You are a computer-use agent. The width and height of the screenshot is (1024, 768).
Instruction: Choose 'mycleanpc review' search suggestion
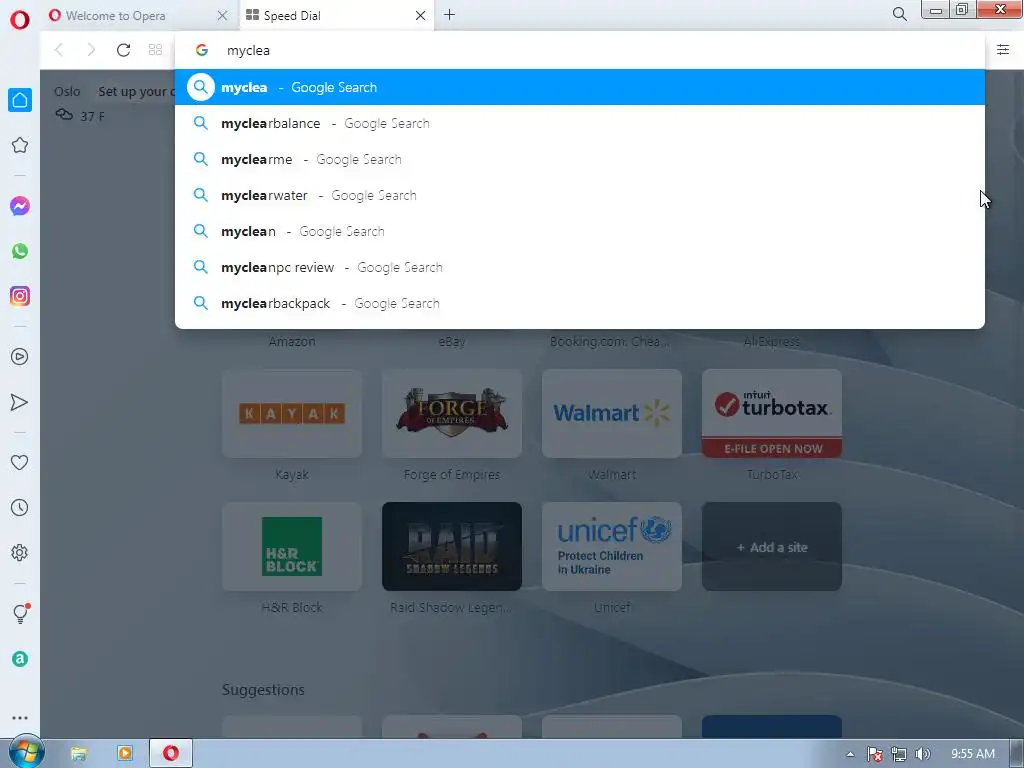[x=580, y=267]
